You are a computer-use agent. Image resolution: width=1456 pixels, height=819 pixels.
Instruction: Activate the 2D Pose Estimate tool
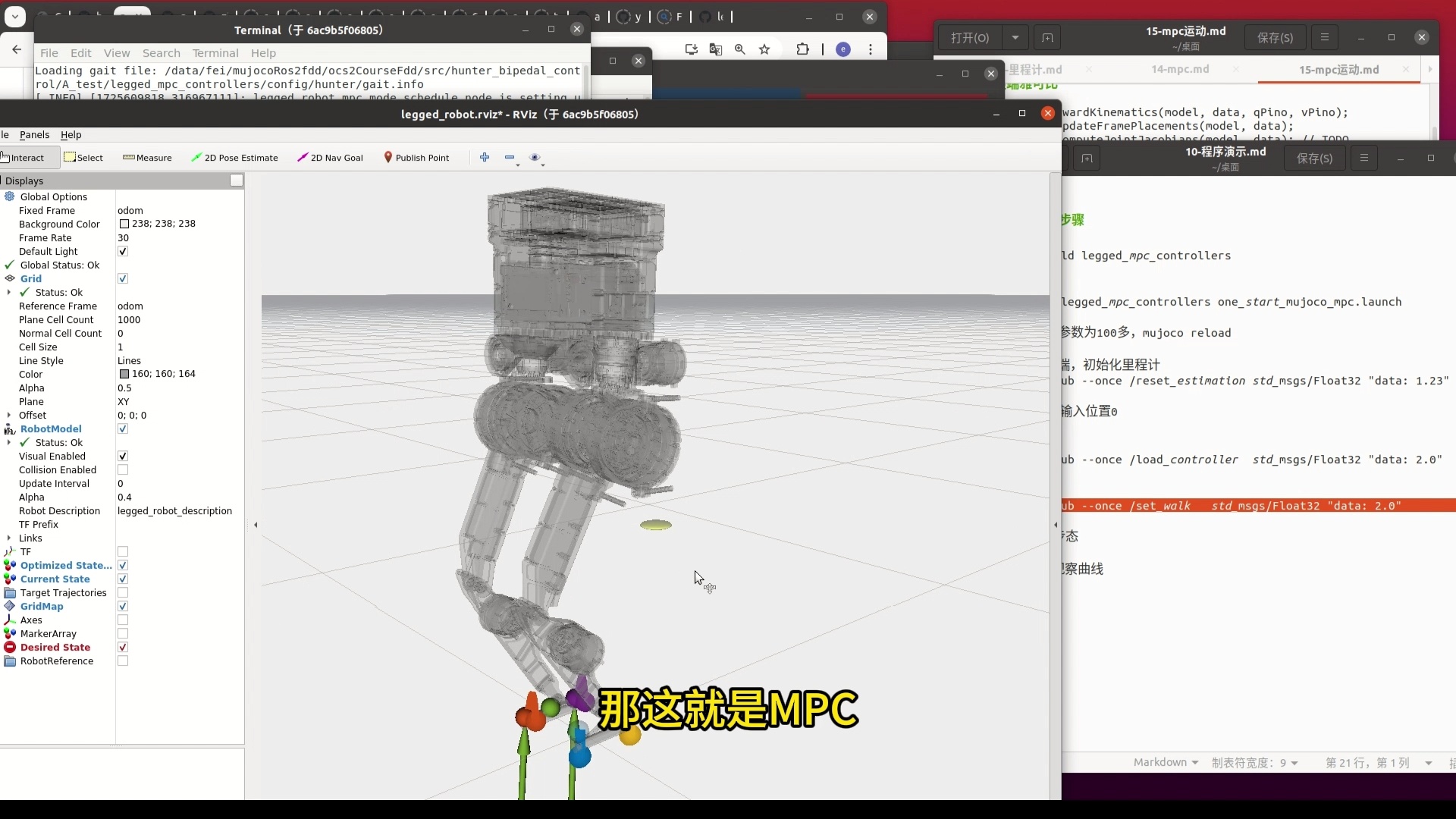pos(234,158)
